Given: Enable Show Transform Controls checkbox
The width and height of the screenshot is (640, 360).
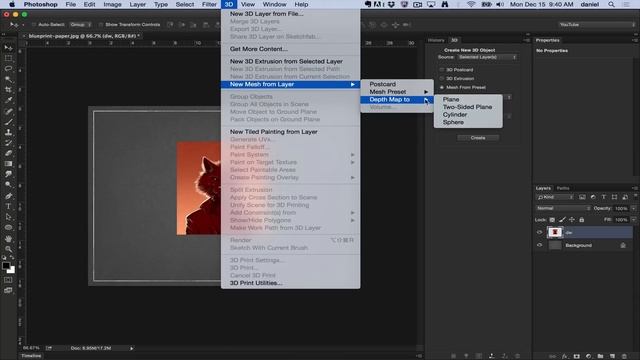Looking at the screenshot, I should click(101, 24).
